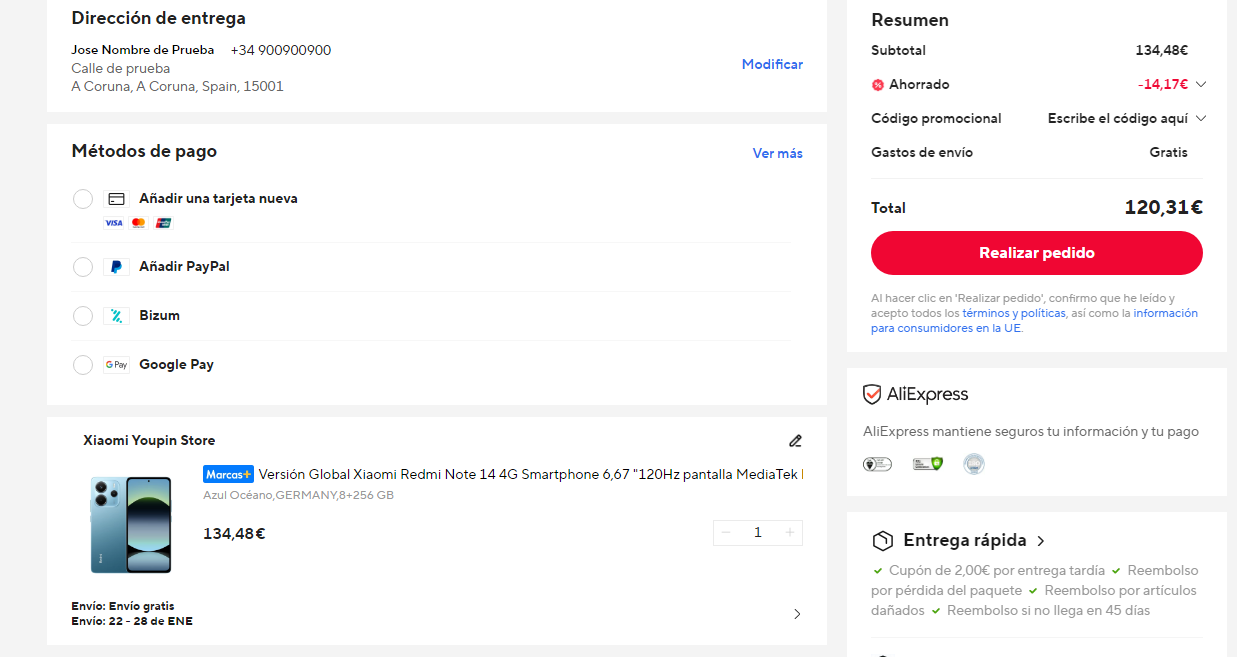This screenshot has height=657, width=1237.
Task: Click the Entrega rápida heading
Action: 965,541
